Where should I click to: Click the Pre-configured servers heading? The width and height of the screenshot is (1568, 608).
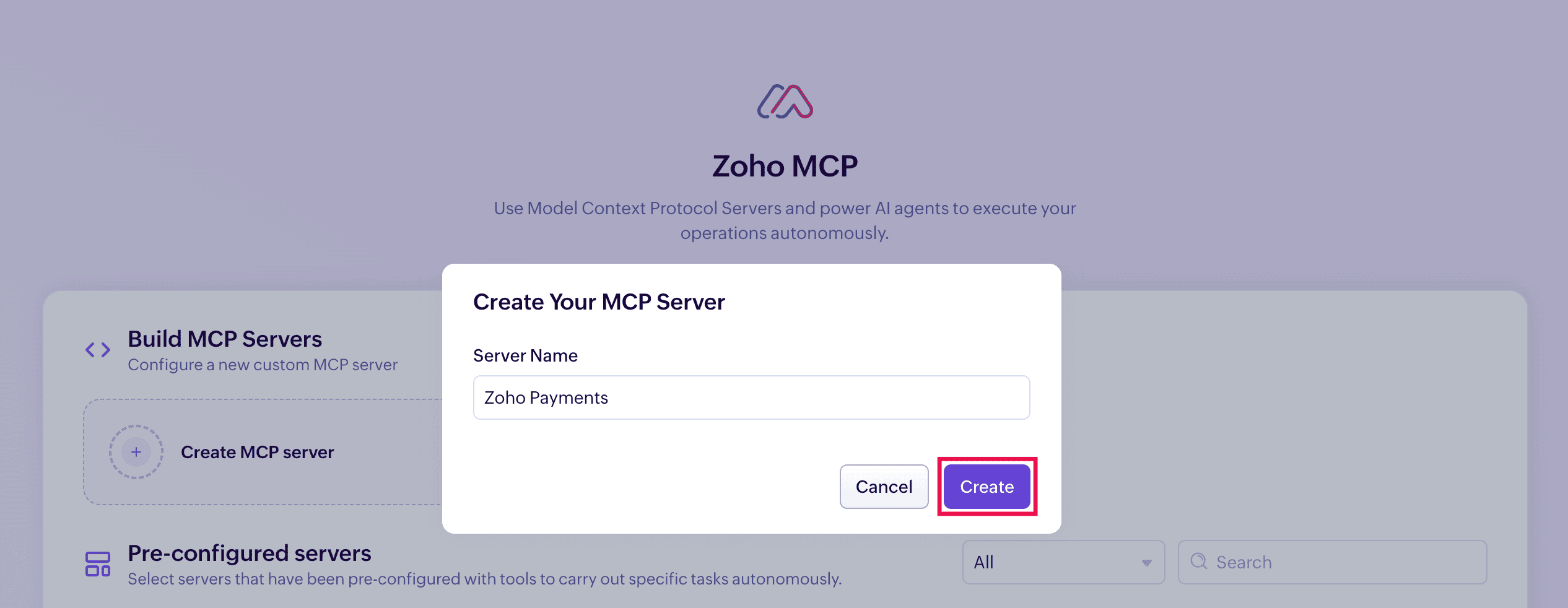[x=249, y=554]
